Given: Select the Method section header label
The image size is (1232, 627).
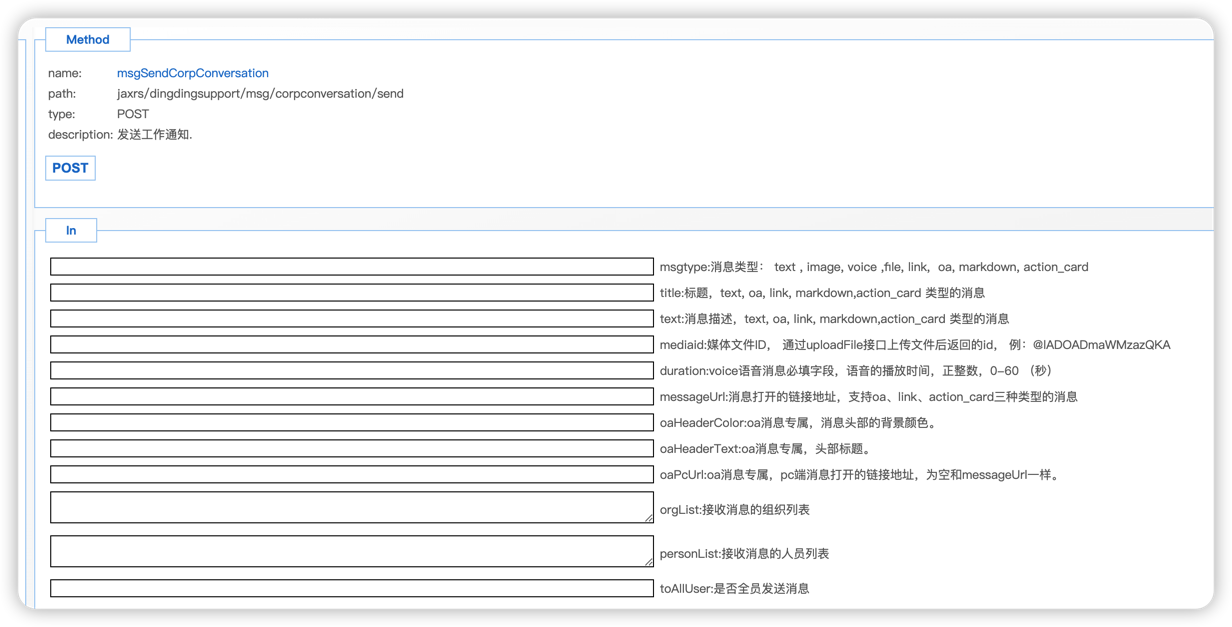Looking at the screenshot, I should [87, 40].
